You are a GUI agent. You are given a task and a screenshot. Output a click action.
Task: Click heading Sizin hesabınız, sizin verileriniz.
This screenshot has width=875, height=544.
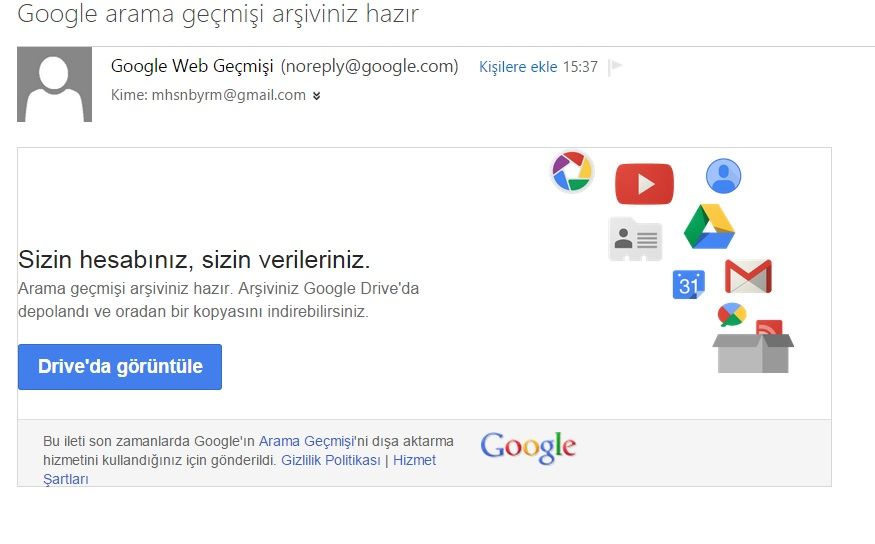tap(194, 259)
